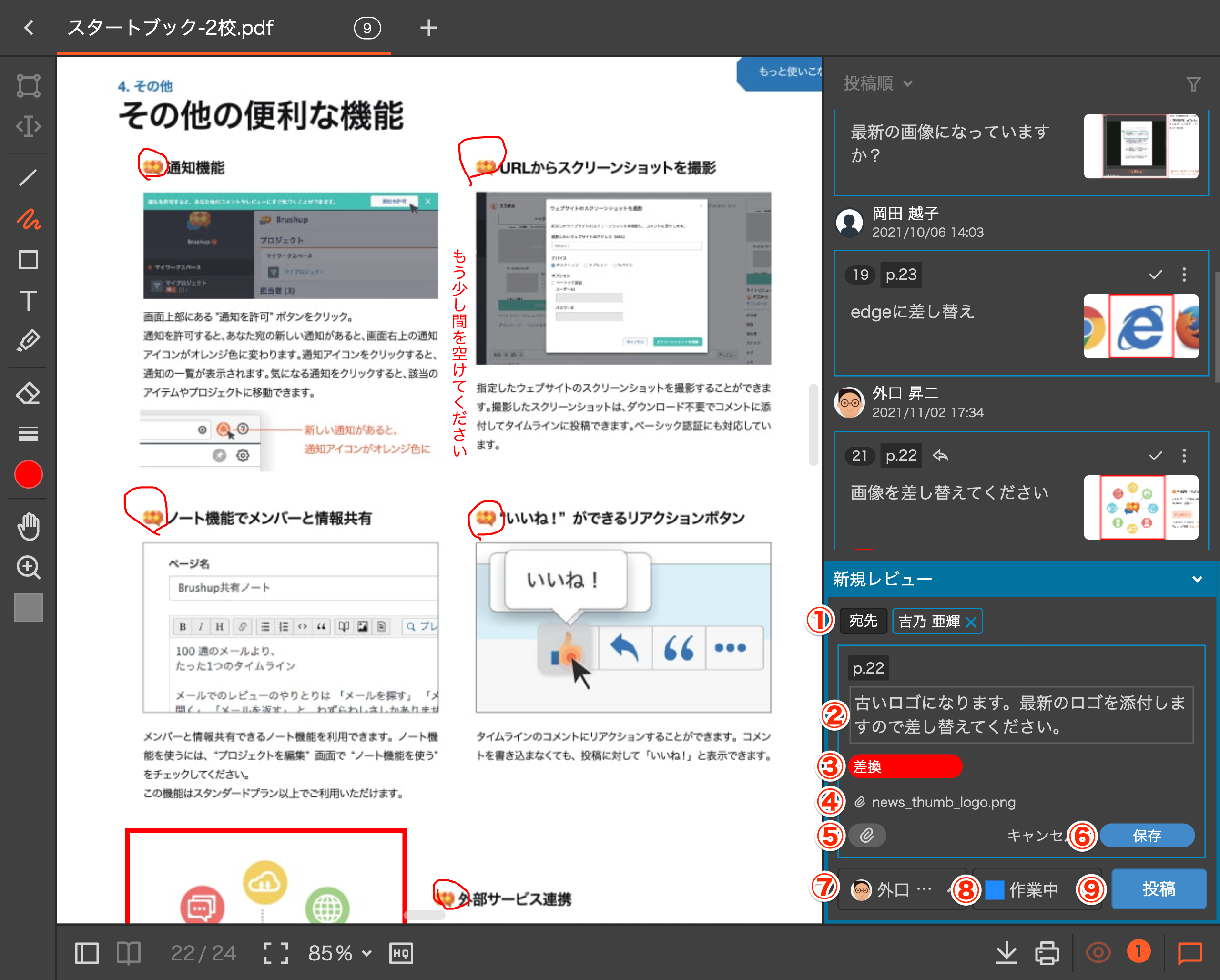Print the document
This screenshot has height=980, width=1220.
(1047, 953)
